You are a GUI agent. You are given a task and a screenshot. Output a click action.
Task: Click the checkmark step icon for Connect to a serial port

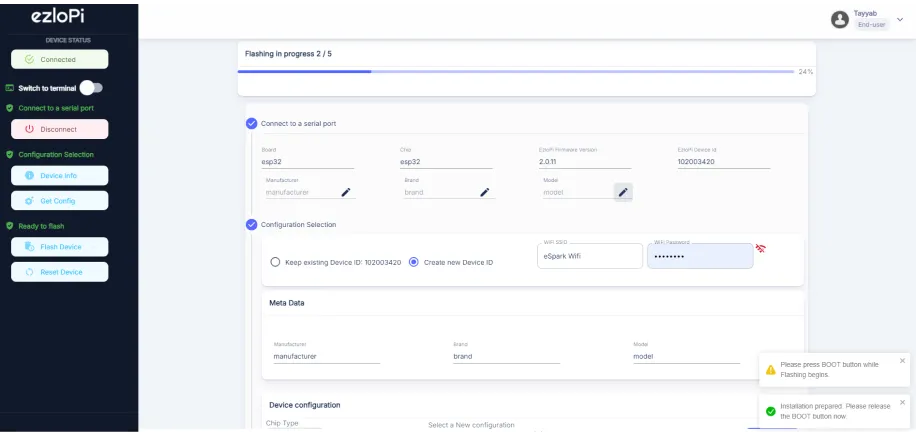(252, 123)
